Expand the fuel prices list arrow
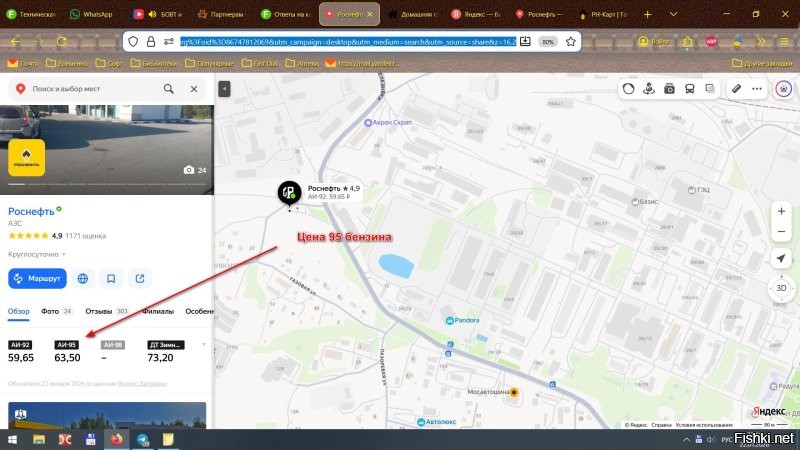The image size is (800, 450). [204, 345]
